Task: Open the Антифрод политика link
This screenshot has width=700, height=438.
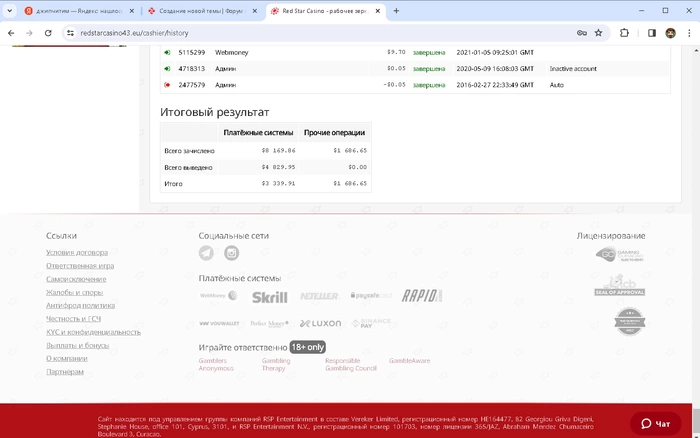Action: click(80, 305)
